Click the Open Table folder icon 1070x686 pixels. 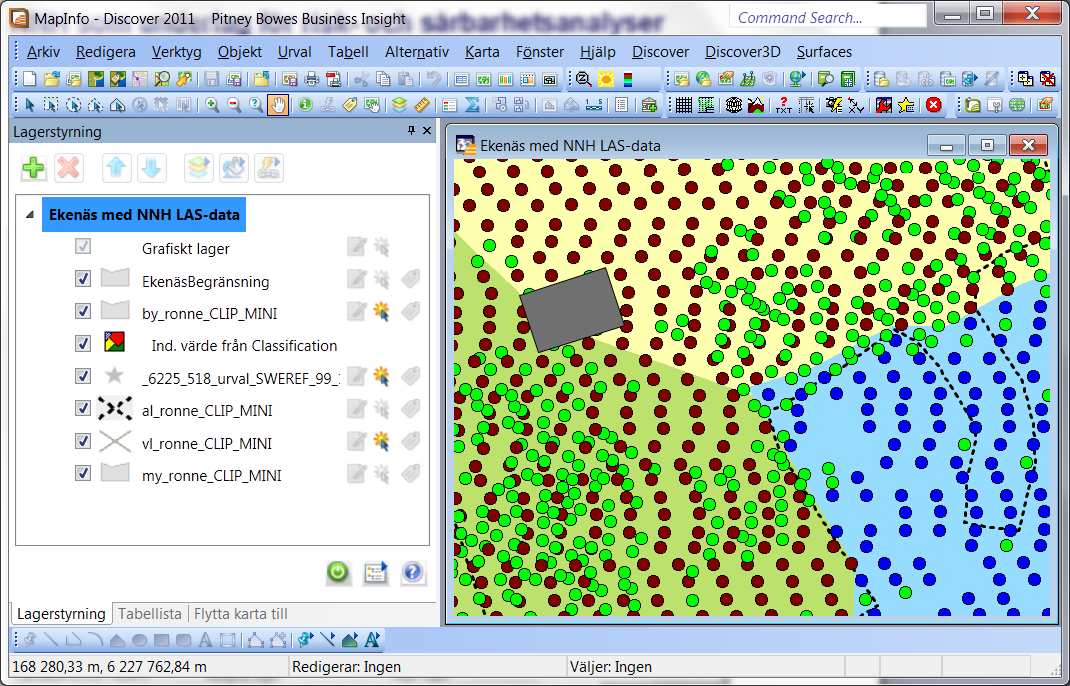click(x=51, y=79)
